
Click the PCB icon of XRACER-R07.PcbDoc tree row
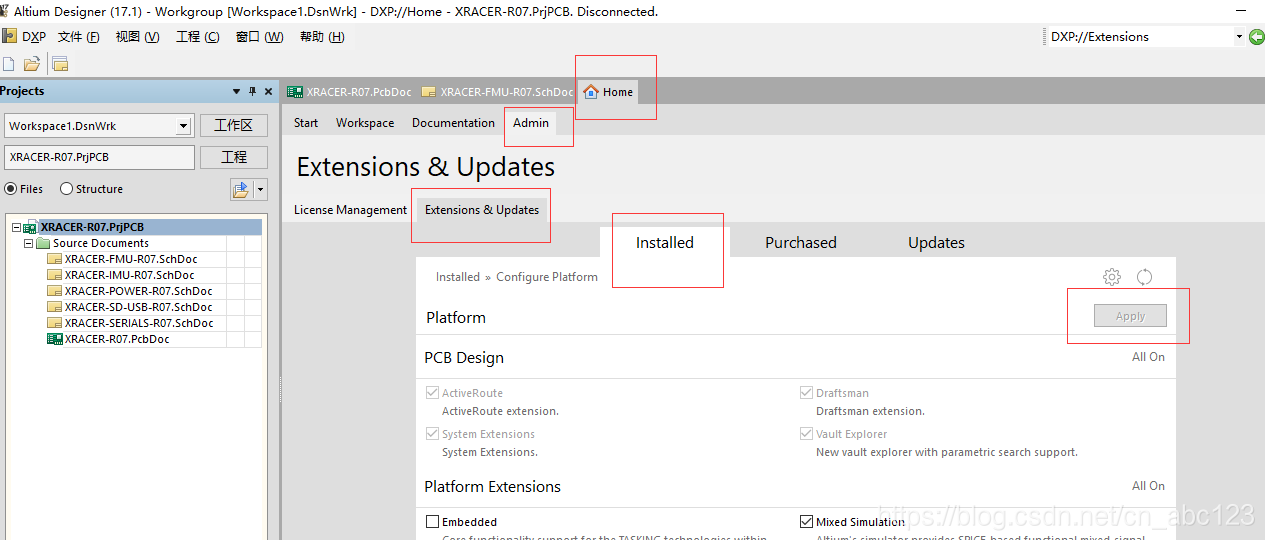(55, 339)
